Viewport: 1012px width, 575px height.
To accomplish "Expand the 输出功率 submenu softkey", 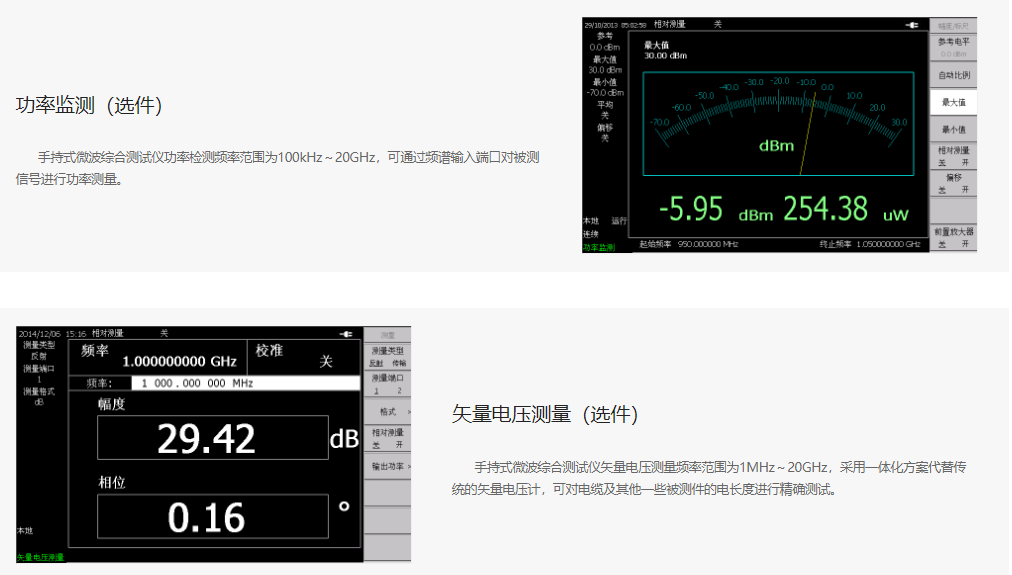I will 387,466.
